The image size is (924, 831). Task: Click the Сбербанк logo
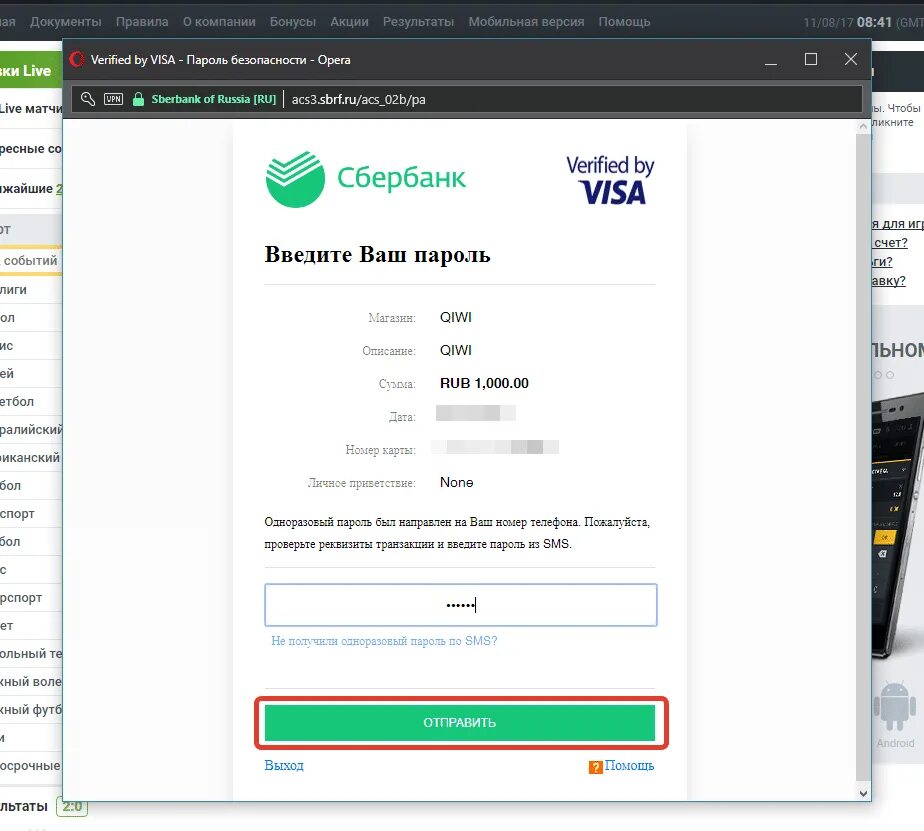(x=365, y=176)
